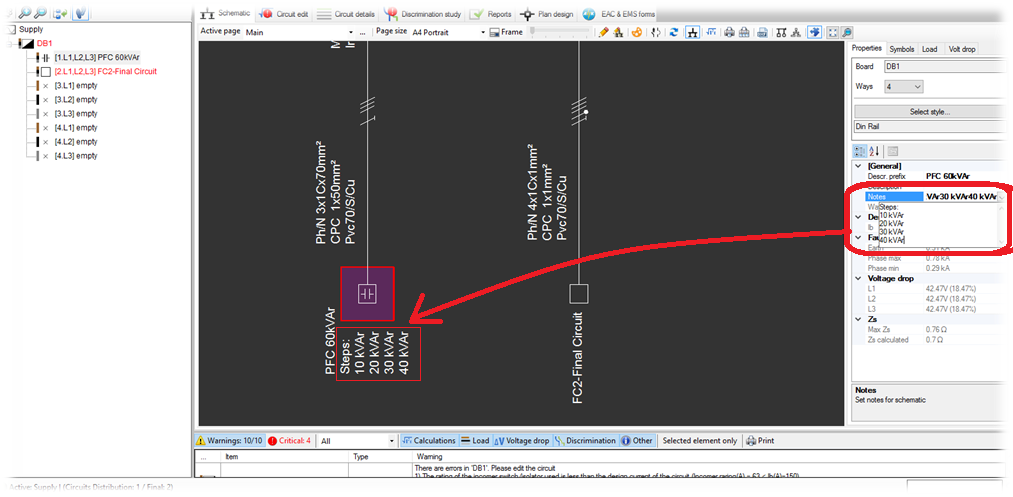Open the Reports tab
This screenshot has width=1013, height=497.
491,14
